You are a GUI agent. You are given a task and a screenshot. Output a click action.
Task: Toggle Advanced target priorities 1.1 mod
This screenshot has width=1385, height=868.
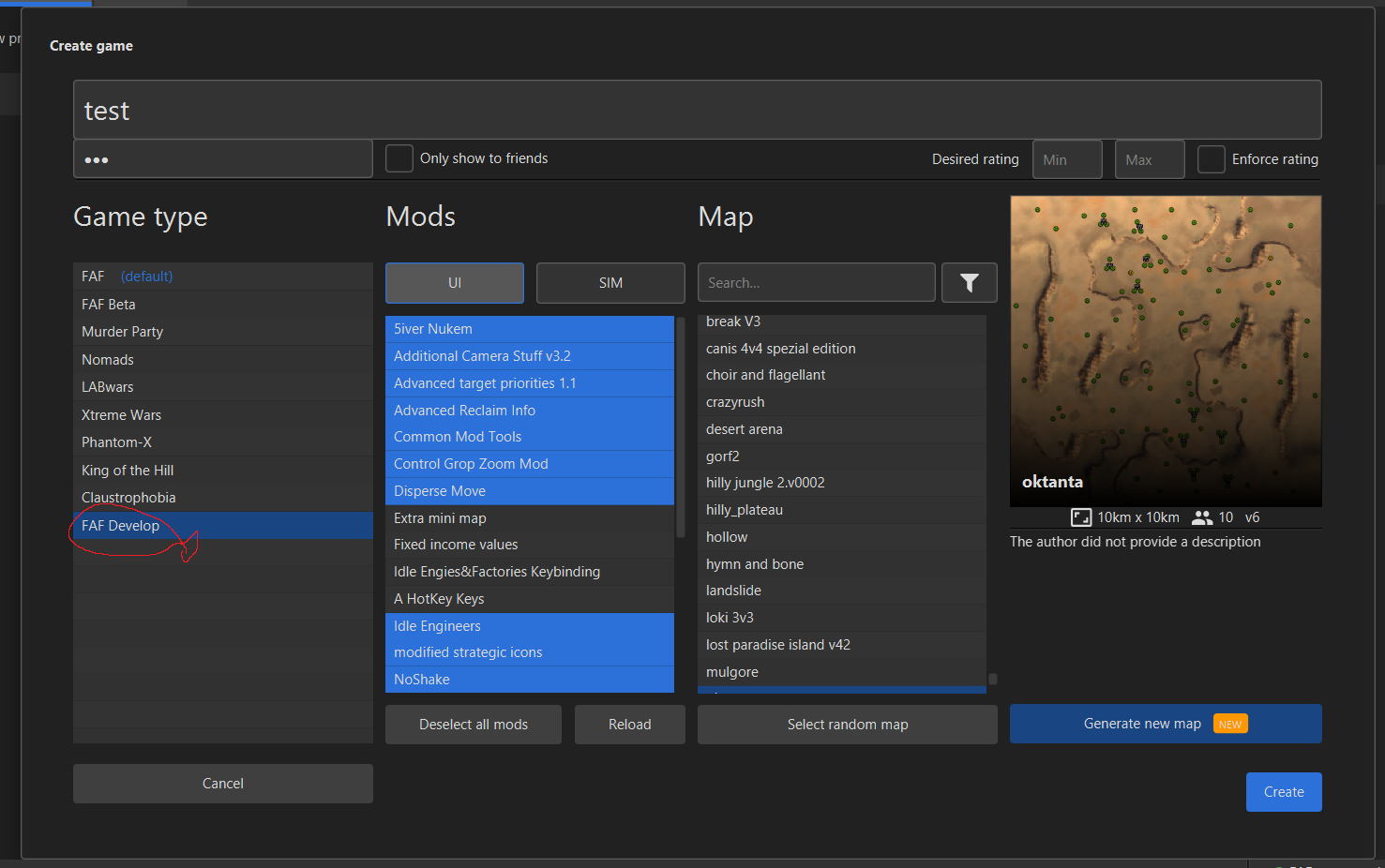[530, 383]
